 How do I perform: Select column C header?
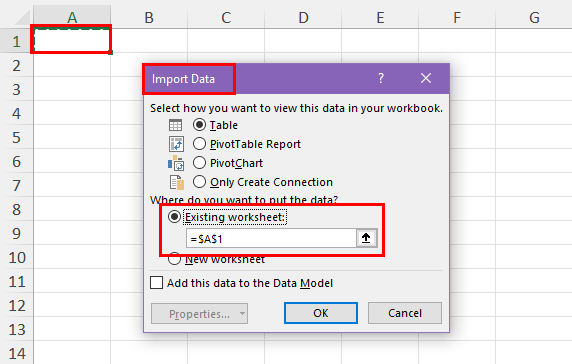(226, 17)
